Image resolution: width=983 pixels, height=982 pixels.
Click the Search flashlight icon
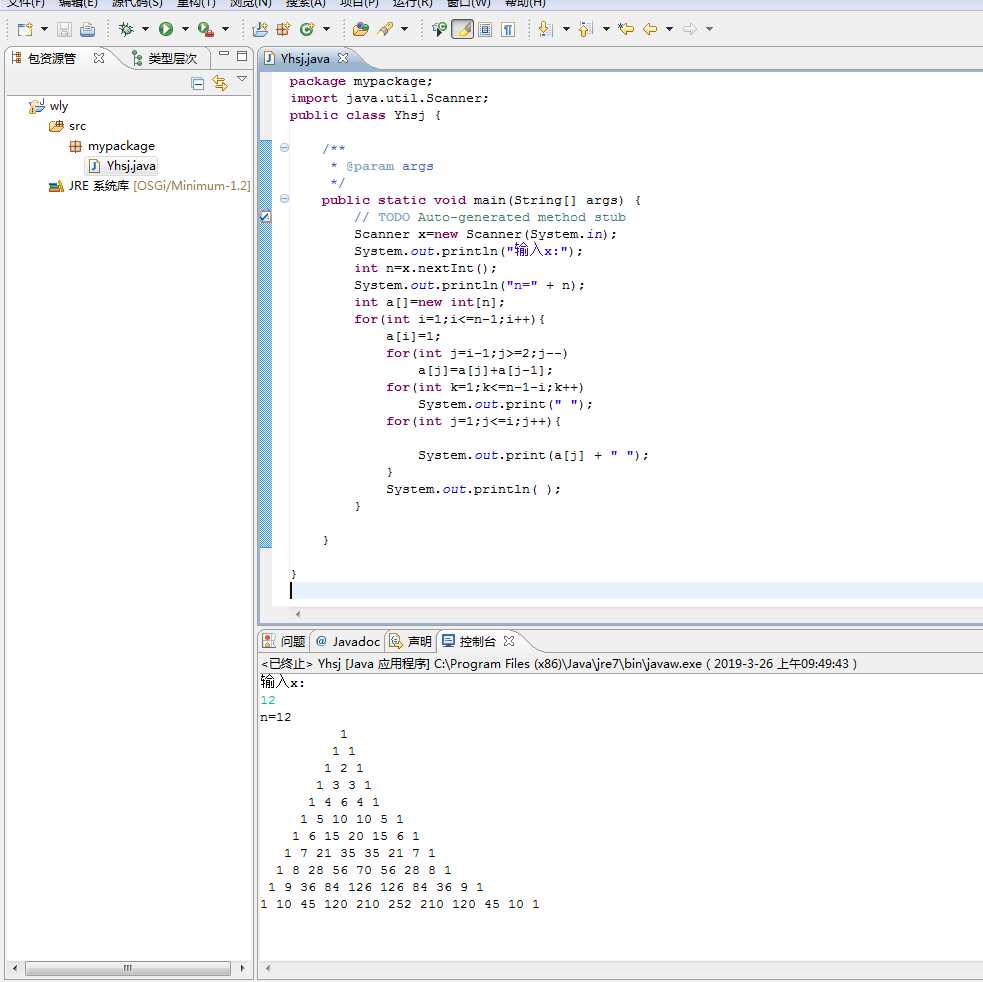pos(386,29)
